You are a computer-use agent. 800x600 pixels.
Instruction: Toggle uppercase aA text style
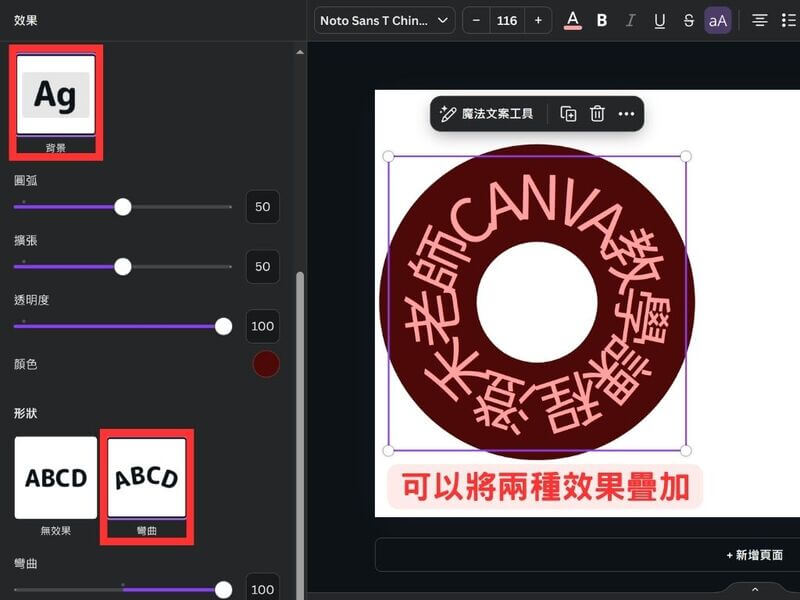(x=718, y=20)
